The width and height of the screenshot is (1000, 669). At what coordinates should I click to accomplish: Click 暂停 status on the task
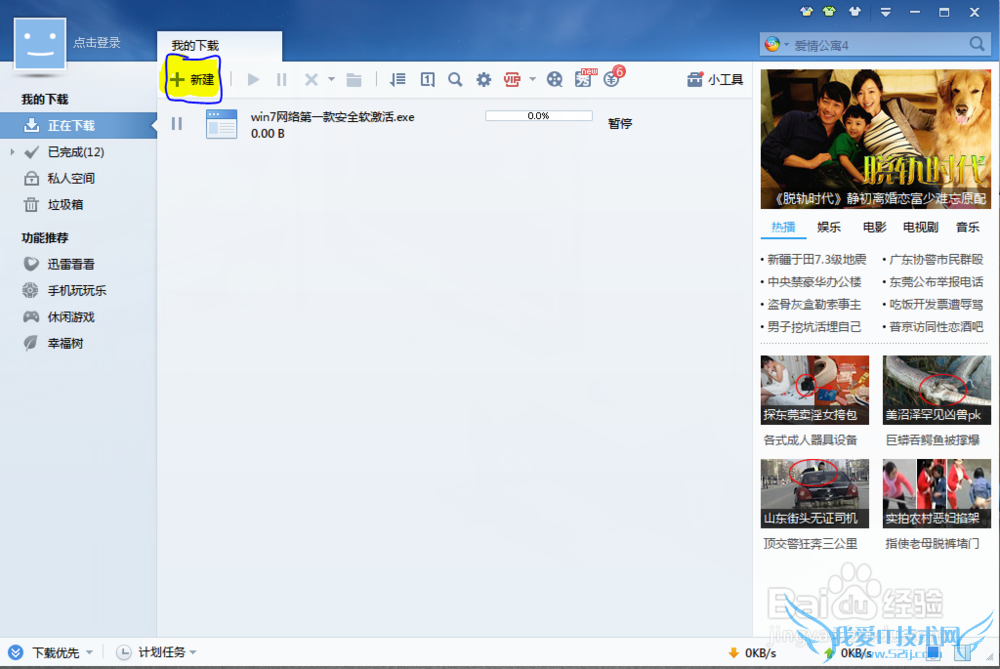pos(620,124)
